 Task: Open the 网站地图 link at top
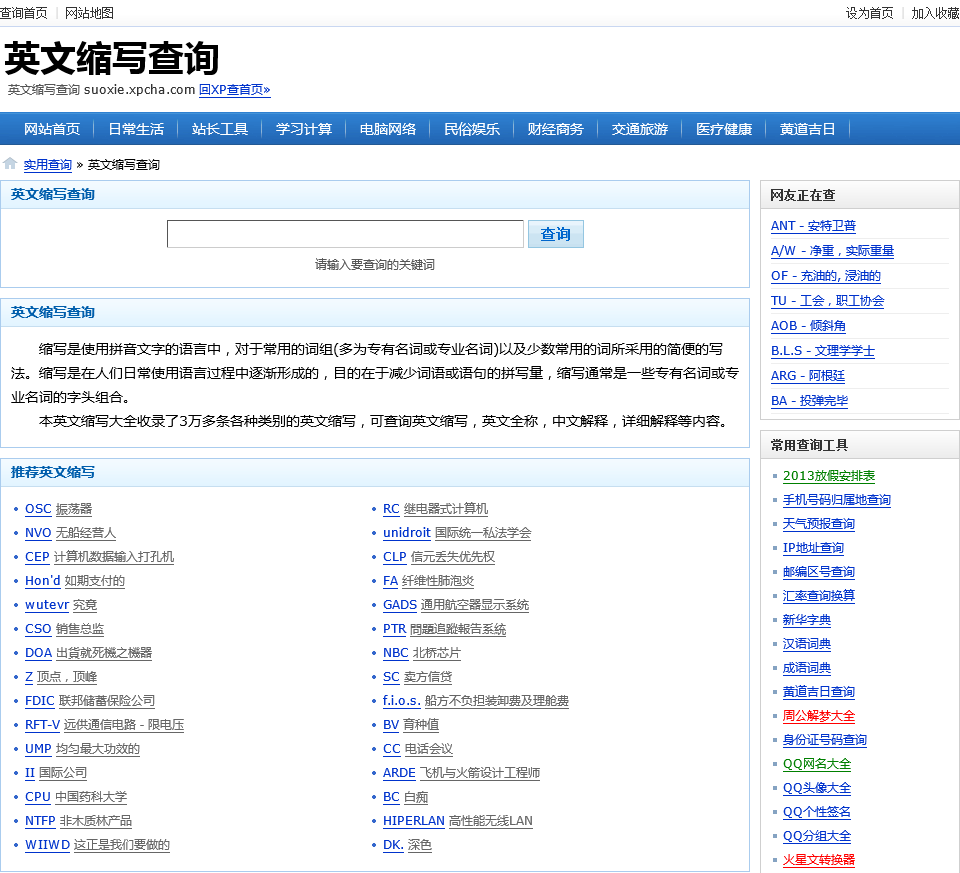click(x=89, y=13)
